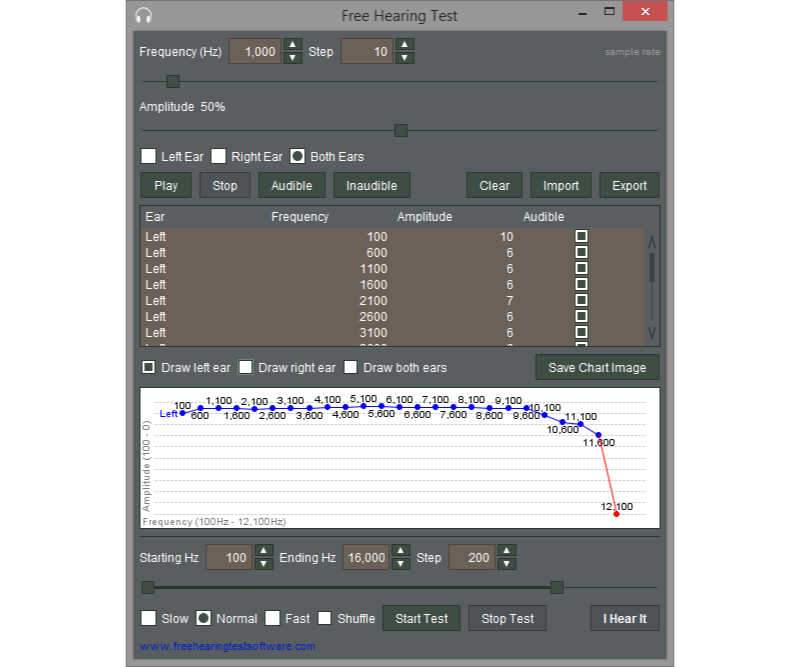The width and height of the screenshot is (800, 667).
Task: Enable Draw left ear checkbox
Action: tap(148, 367)
